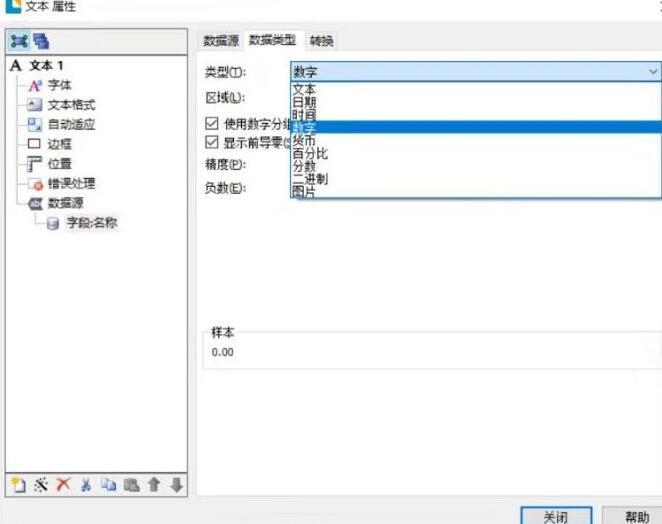Switch to the 转换 tab
Viewport: 662px width, 524px height.
point(321,41)
